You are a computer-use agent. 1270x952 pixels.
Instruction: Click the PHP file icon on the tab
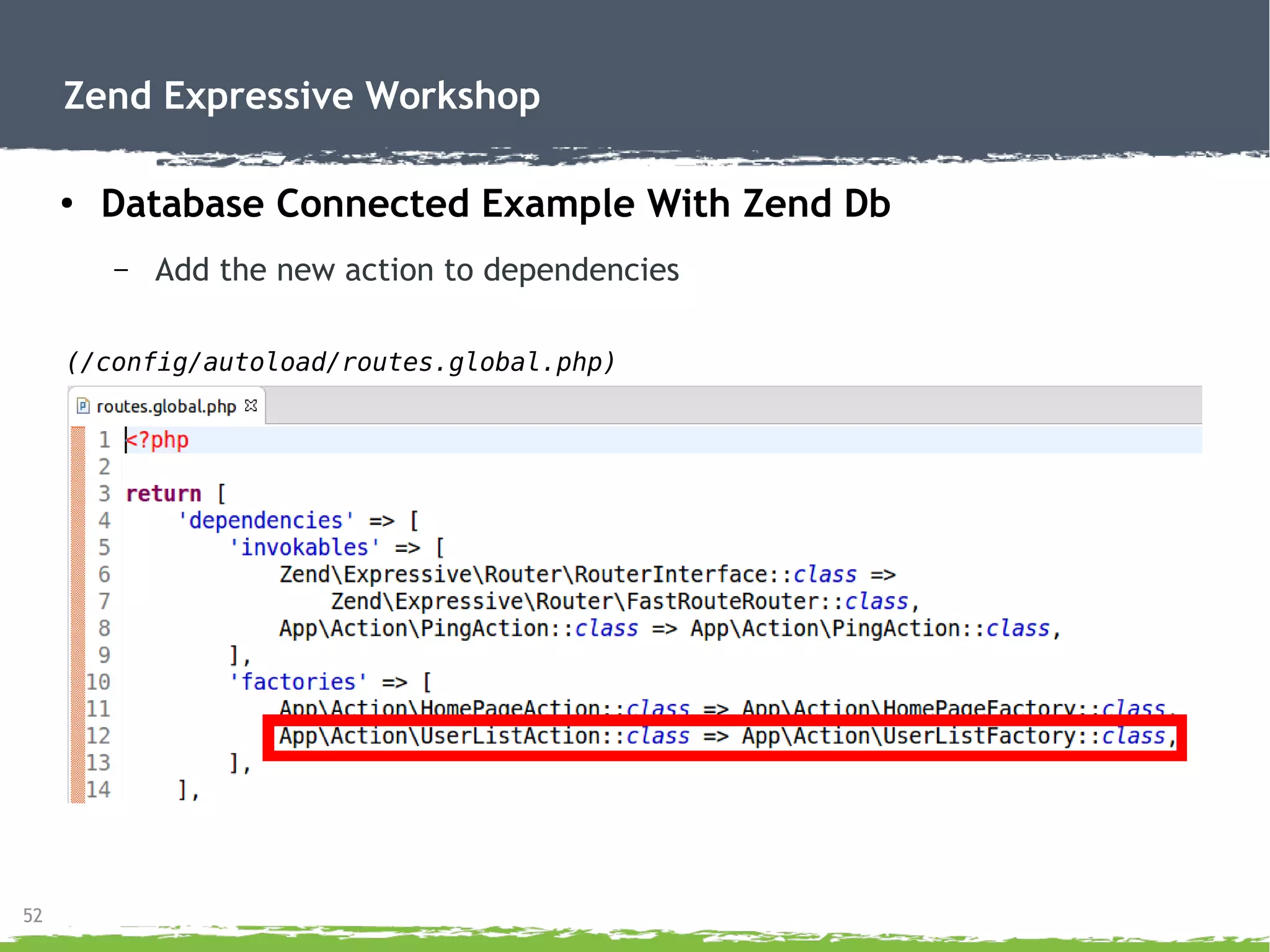(83, 406)
